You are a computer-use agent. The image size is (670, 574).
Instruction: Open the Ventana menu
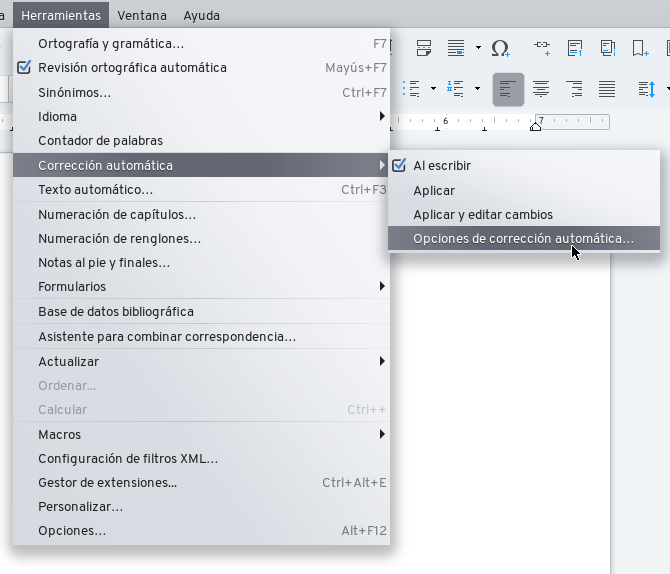[x=142, y=15]
